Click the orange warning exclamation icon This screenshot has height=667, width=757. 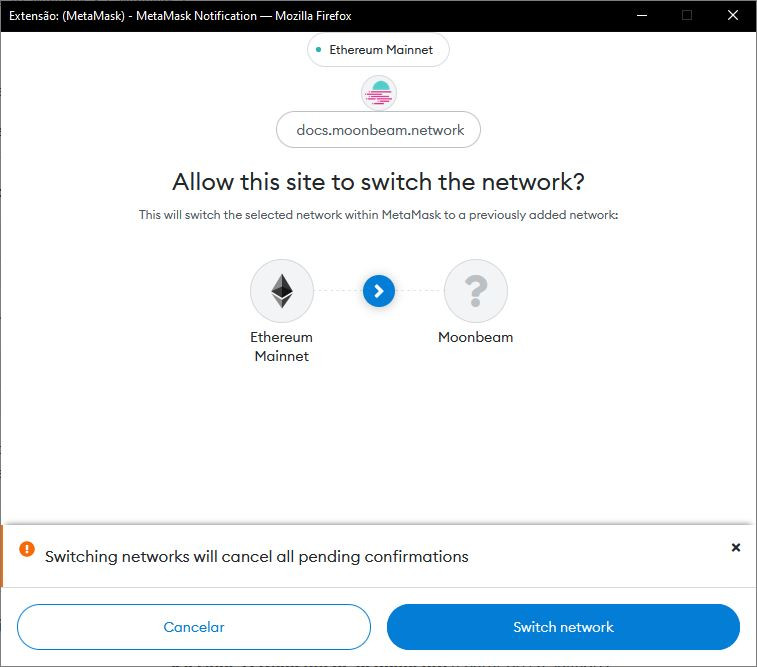pos(27,550)
